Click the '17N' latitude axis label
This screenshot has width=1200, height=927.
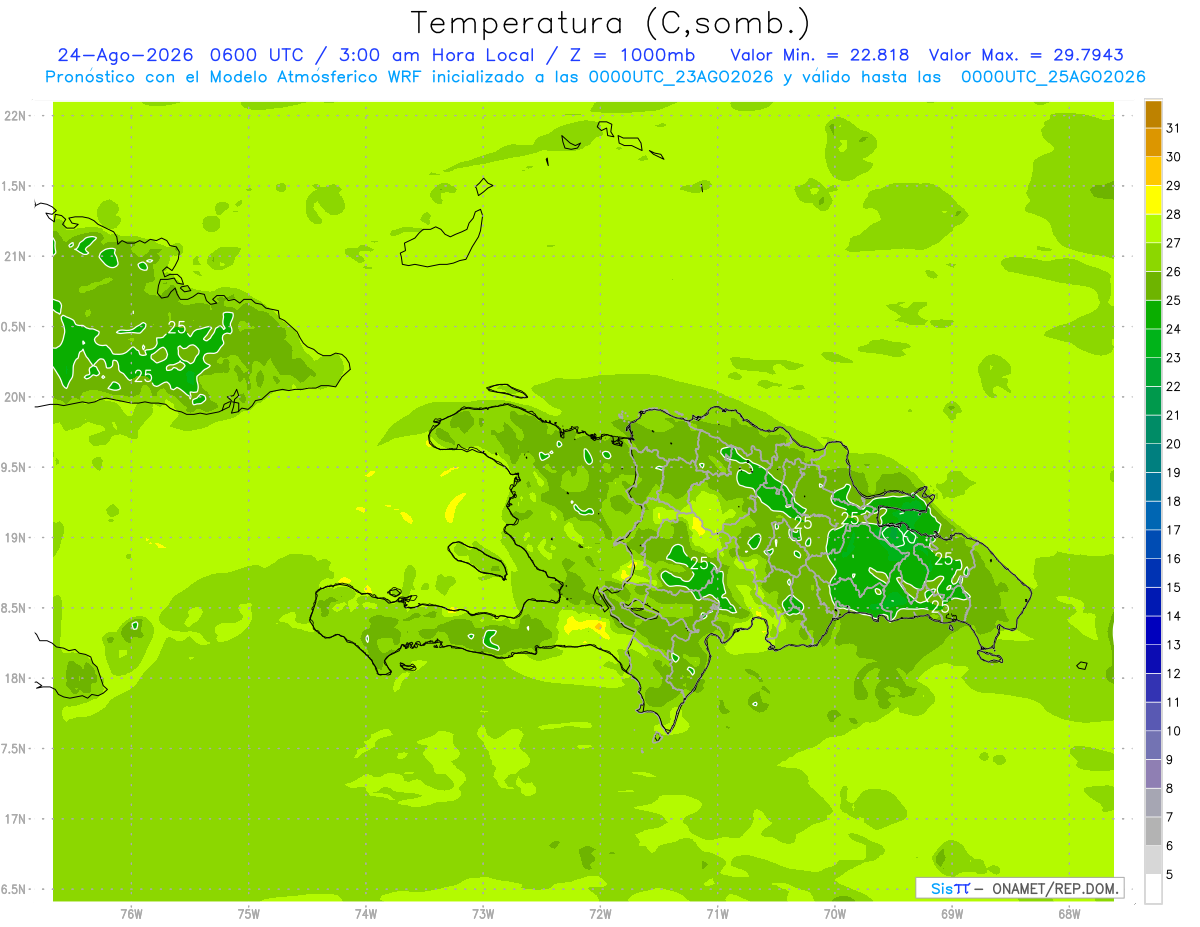[x=16, y=819]
